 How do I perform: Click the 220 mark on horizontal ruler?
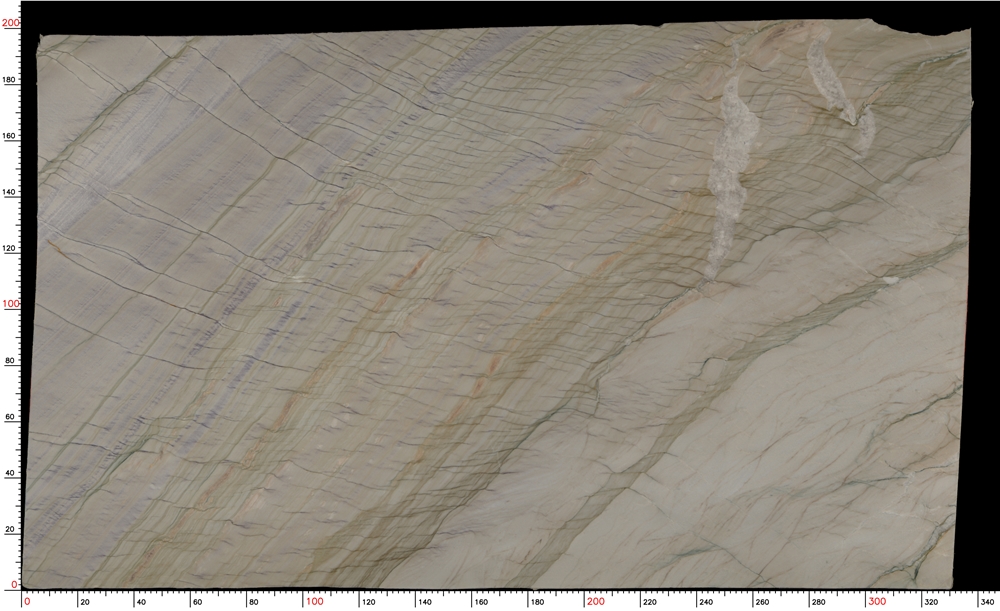tap(650, 602)
